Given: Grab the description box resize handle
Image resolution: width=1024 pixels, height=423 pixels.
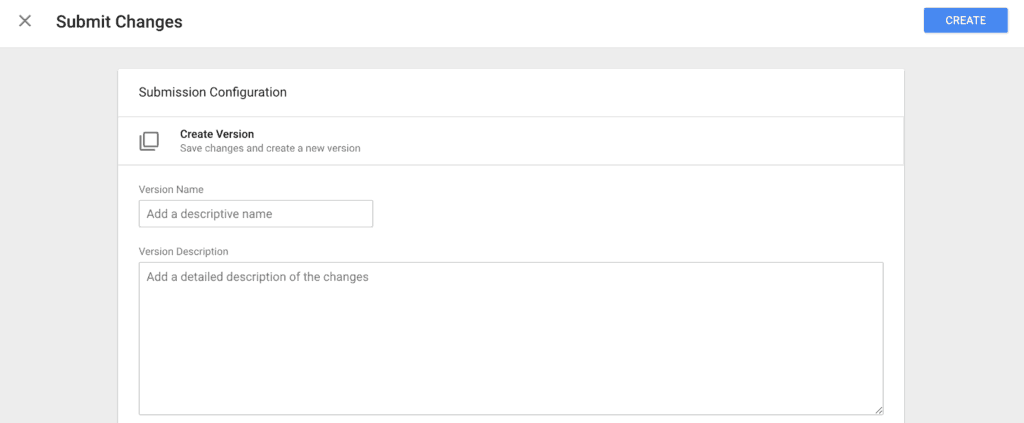Looking at the screenshot, I should pyautogui.click(x=879, y=410).
